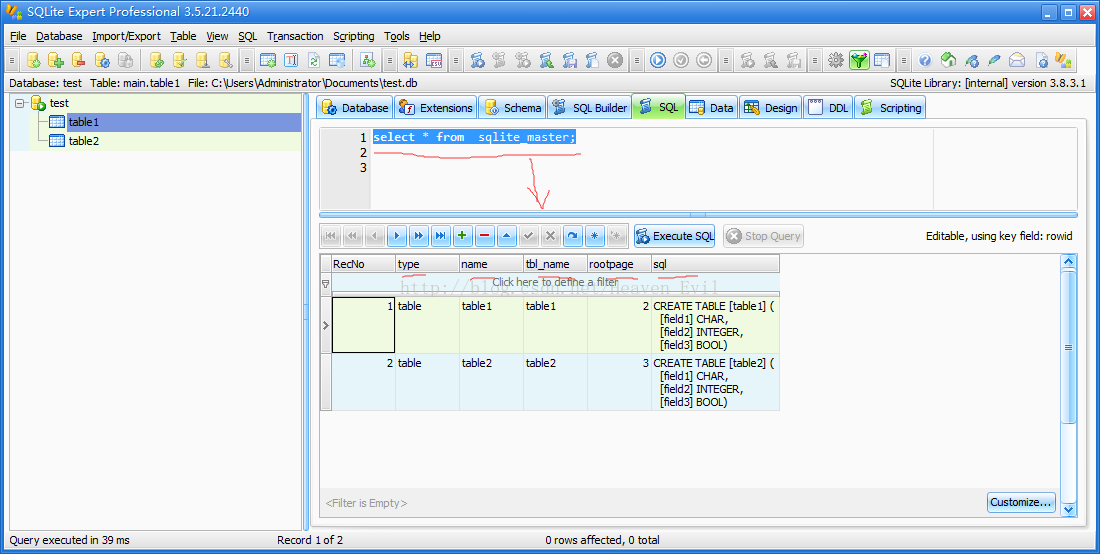The width and height of the screenshot is (1100, 554).
Task: Go to next record in navigator
Action: [396, 236]
